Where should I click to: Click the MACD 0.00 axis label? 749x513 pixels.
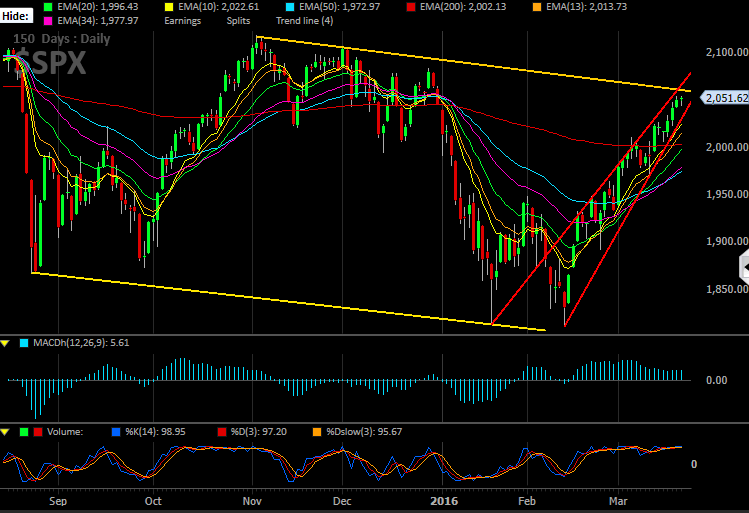717,380
